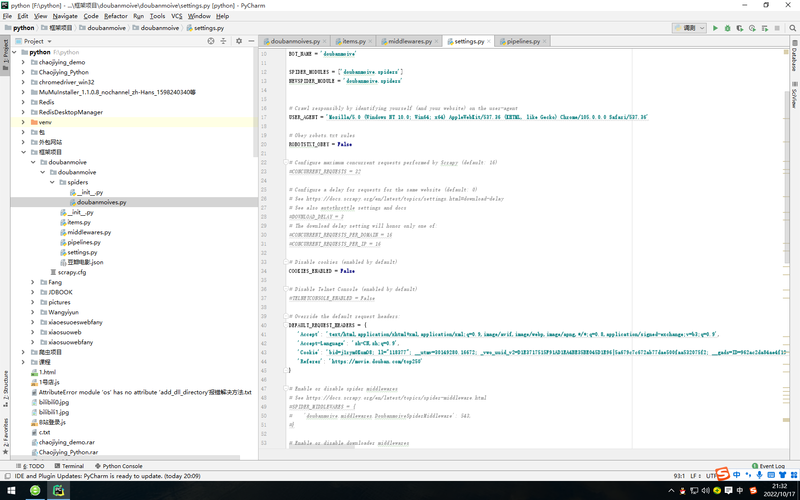Click the collapse-all icon in Project panel
This screenshot has height=500, width=800.
click(223, 41)
